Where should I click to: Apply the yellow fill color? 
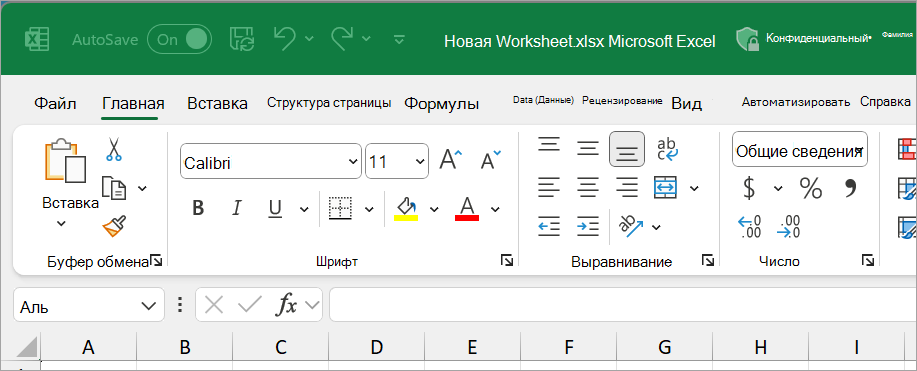pos(406,208)
